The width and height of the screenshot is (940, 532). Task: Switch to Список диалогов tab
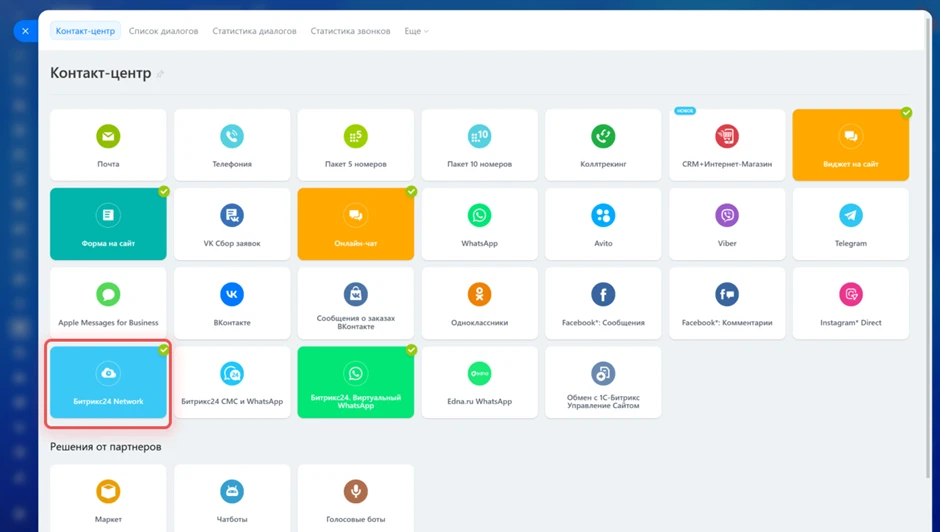pyautogui.click(x=163, y=31)
